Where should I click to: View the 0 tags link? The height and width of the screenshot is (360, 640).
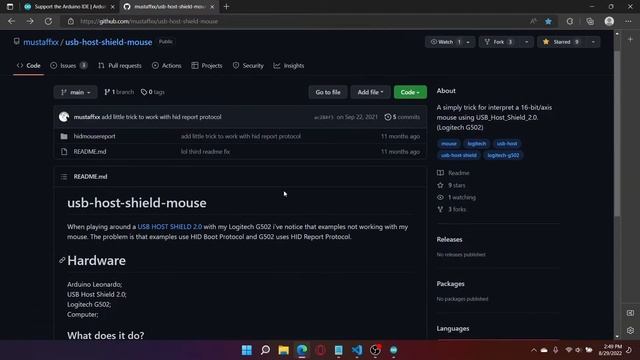(153, 92)
